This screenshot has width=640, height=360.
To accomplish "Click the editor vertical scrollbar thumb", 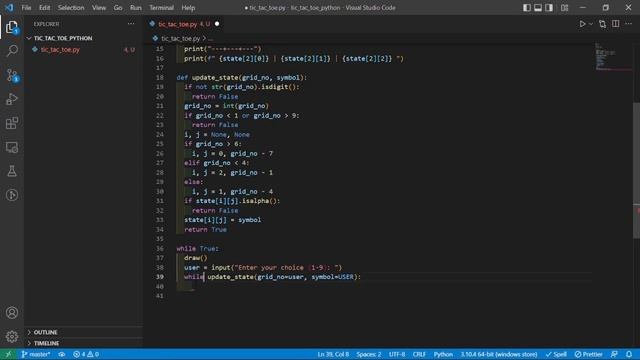I will pos(636,170).
